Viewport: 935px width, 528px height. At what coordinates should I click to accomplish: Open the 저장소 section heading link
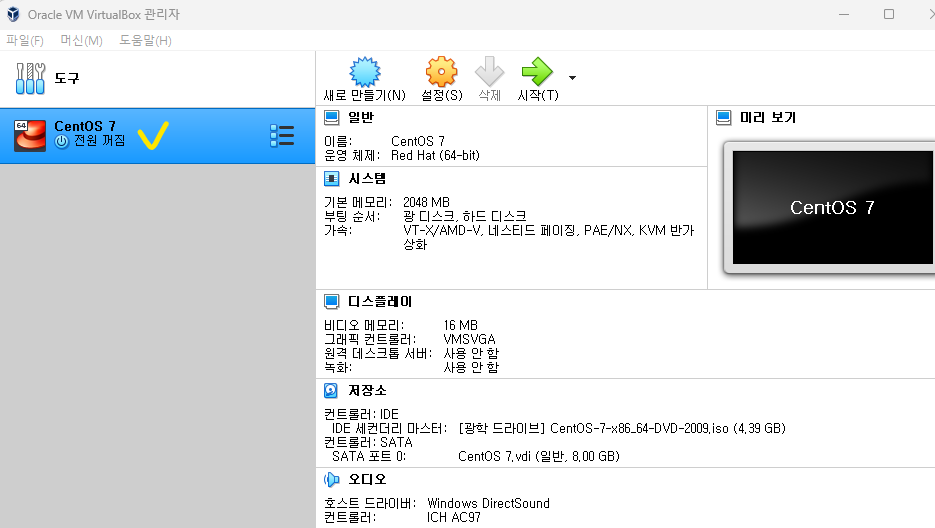[367, 391]
